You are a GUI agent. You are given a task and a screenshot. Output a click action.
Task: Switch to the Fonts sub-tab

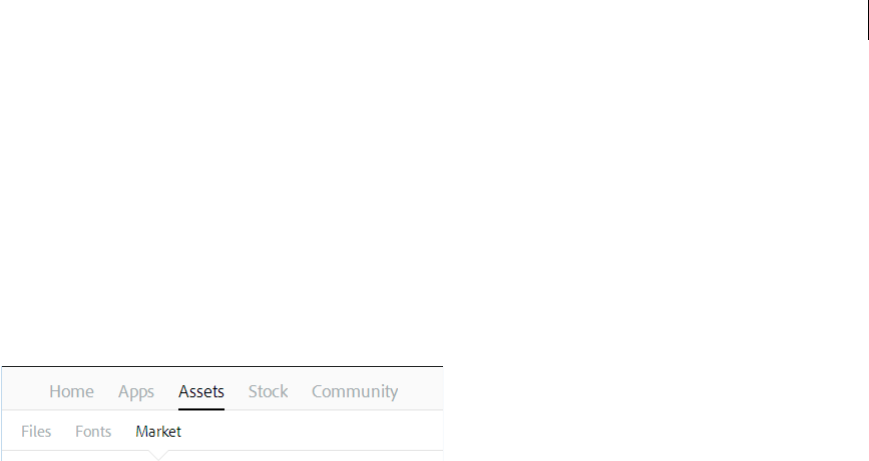coord(93,432)
